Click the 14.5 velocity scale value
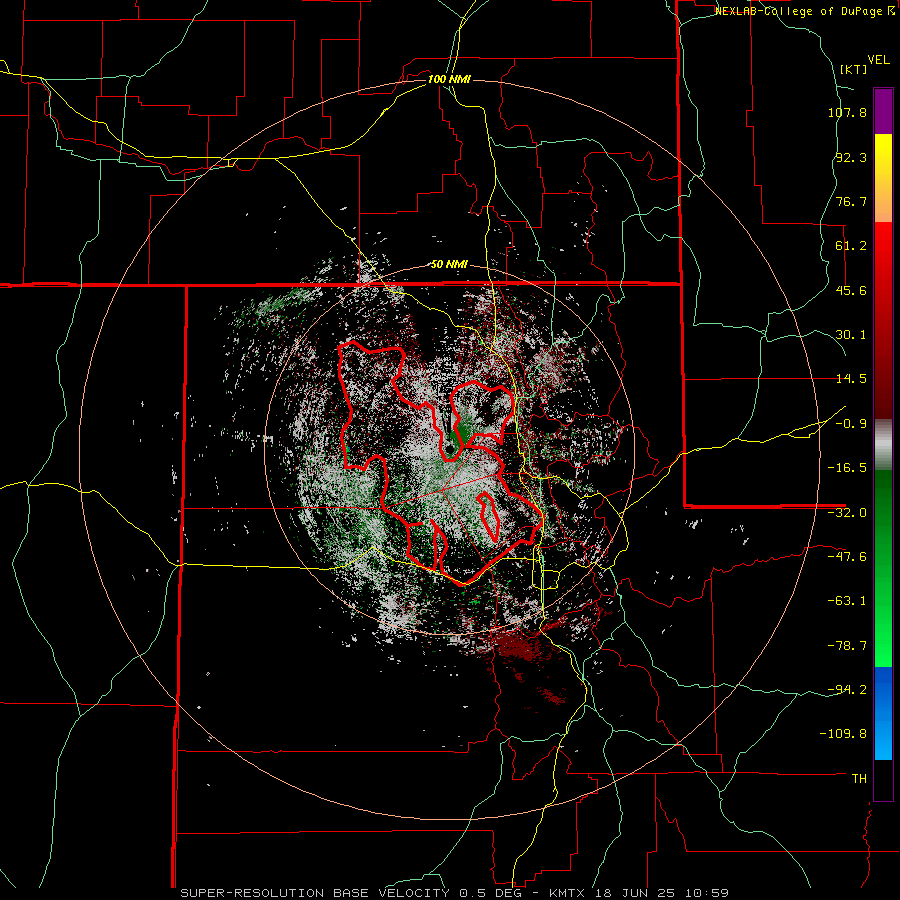 851,379
